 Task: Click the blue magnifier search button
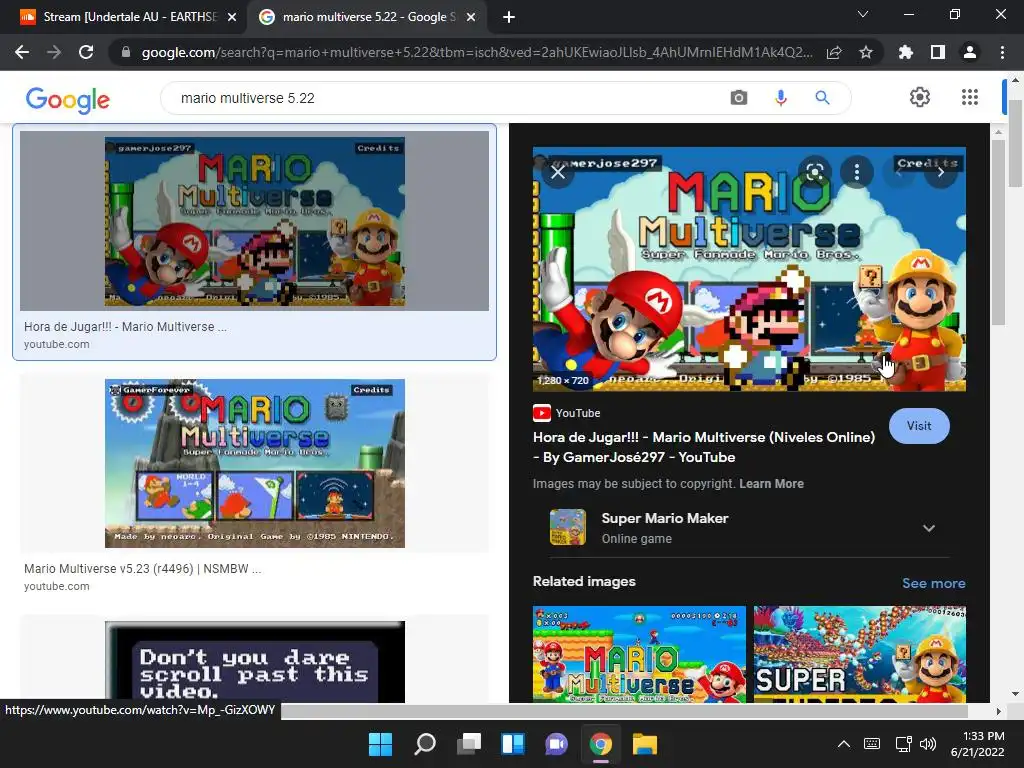pyautogui.click(x=822, y=98)
